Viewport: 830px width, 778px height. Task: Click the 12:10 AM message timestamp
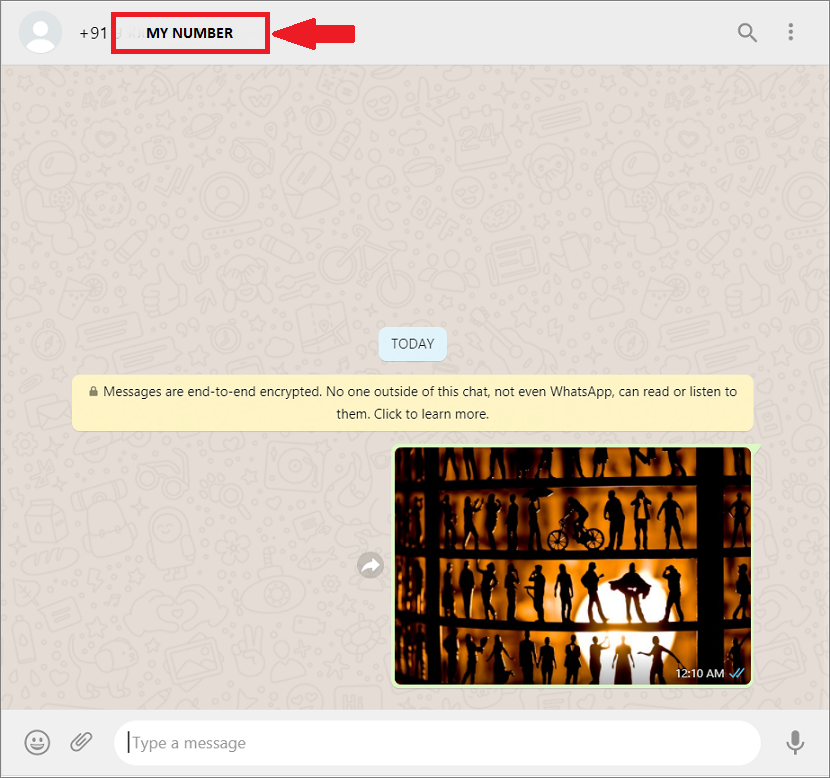tap(699, 673)
